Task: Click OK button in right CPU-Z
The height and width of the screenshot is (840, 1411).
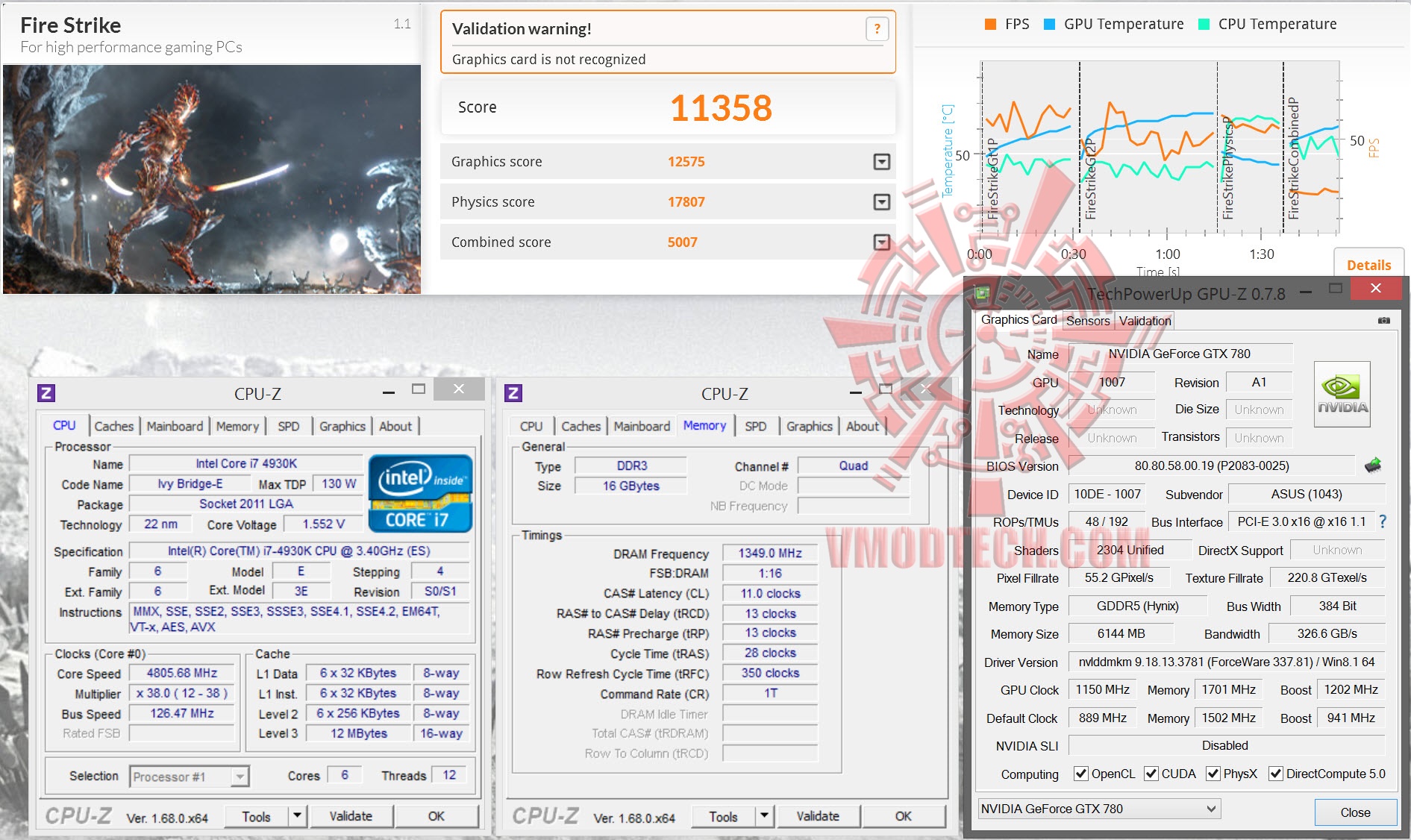Action: tap(904, 816)
